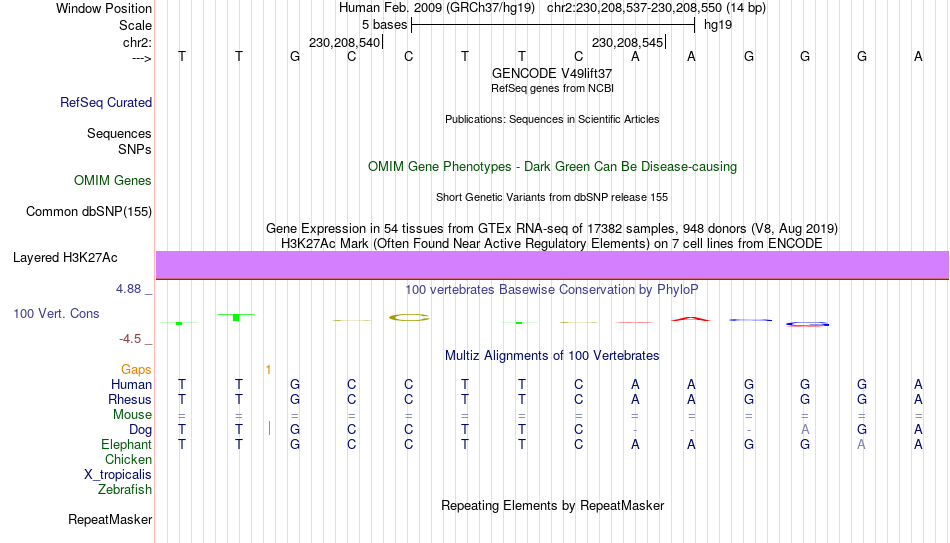Image resolution: width=950 pixels, height=543 pixels.
Task: Click the 100 Vert. Cons track label
Action: (x=56, y=313)
